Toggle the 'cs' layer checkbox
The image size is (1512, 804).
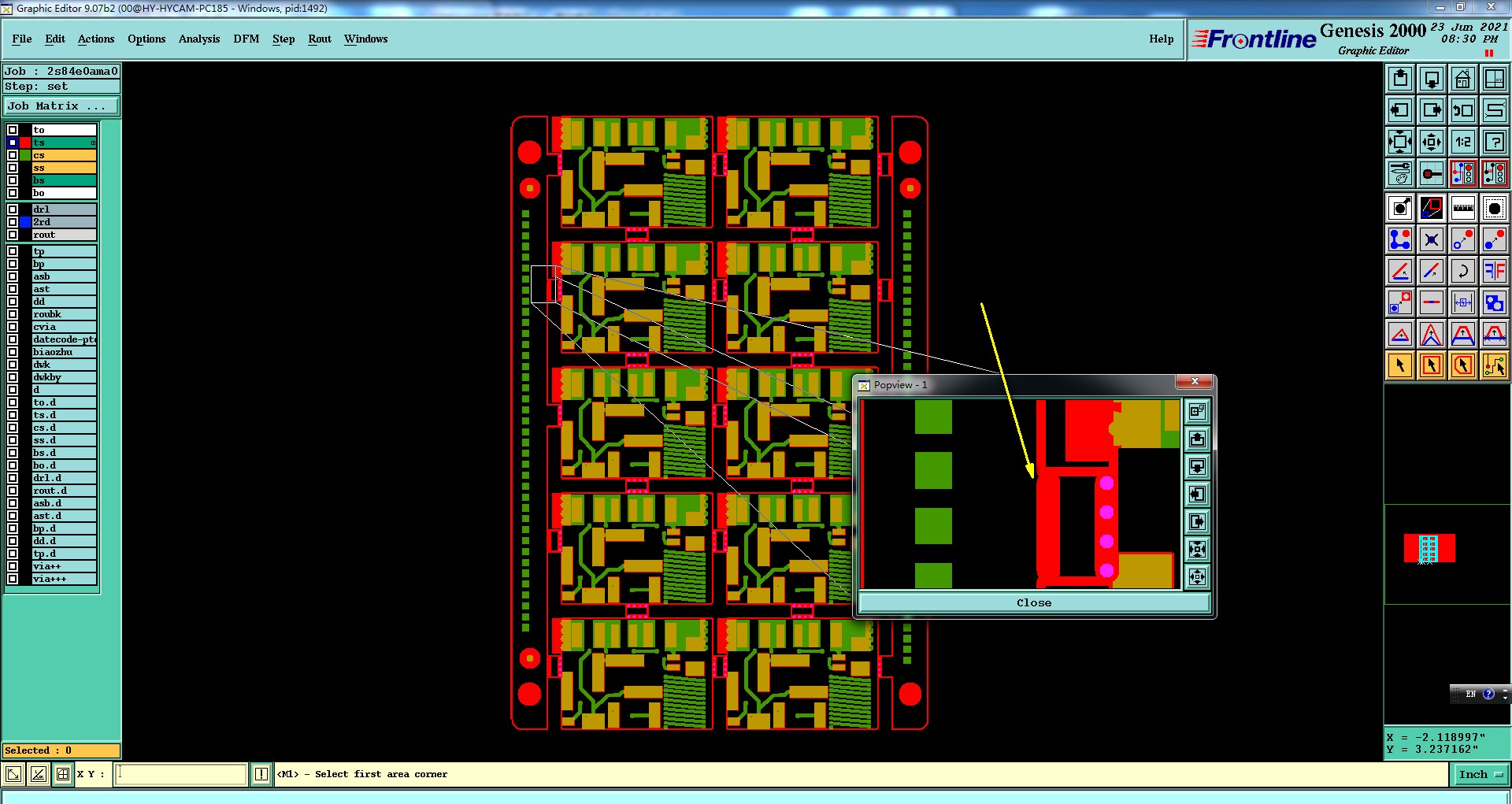click(x=13, y=155)
